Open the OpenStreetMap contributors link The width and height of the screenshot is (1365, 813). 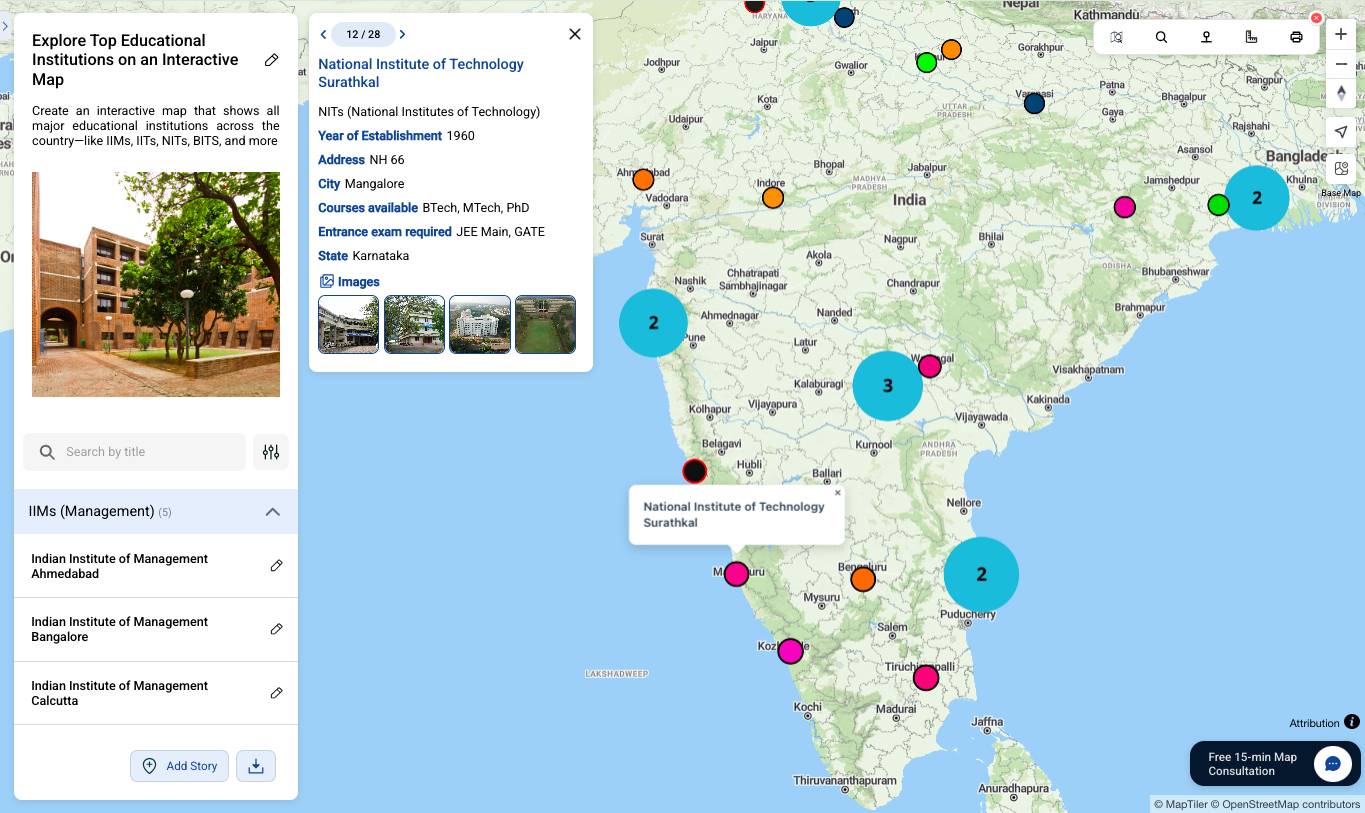(1286, 804)
